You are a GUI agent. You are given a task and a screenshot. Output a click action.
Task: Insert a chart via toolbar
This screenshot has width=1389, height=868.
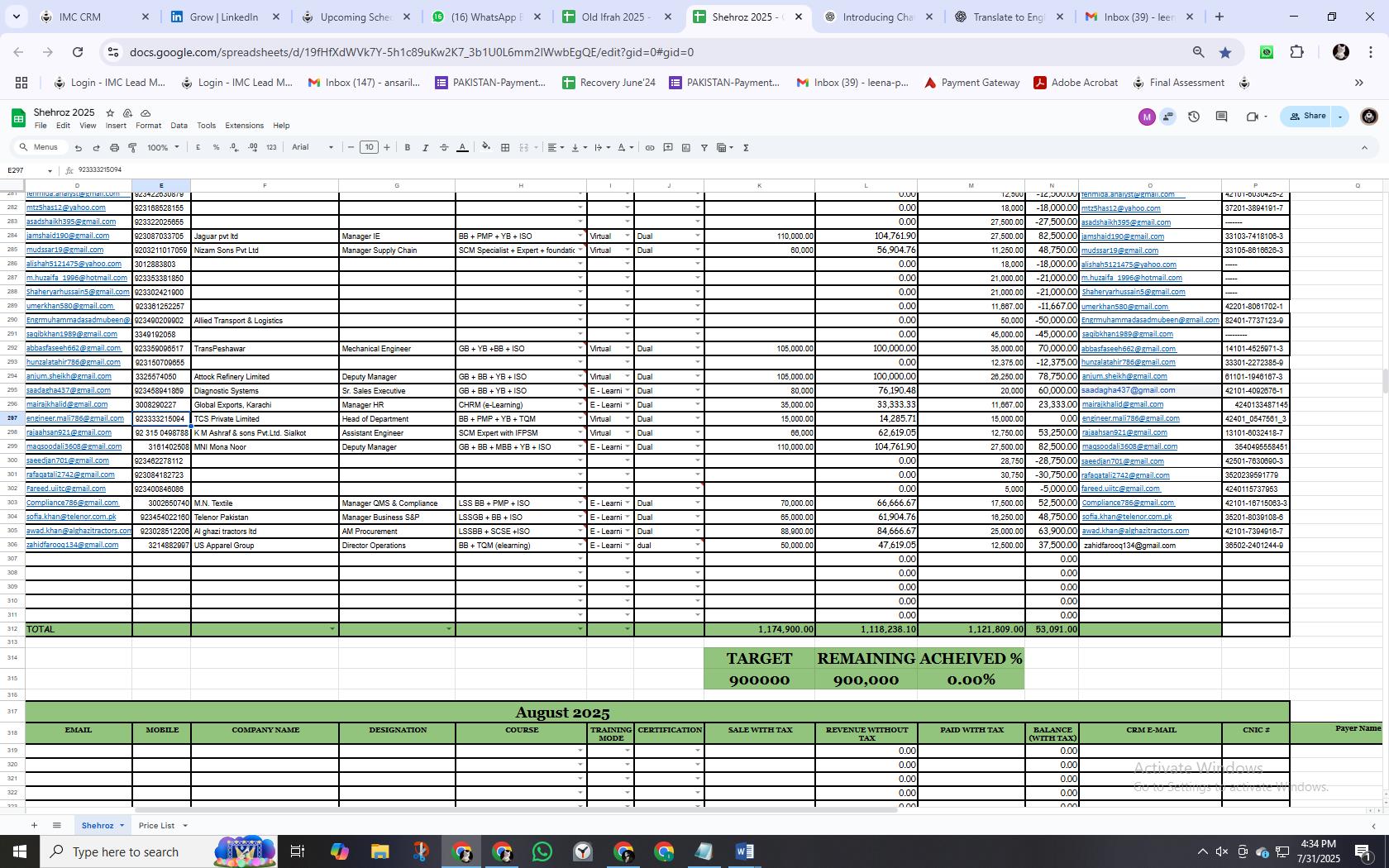[686, 148]
